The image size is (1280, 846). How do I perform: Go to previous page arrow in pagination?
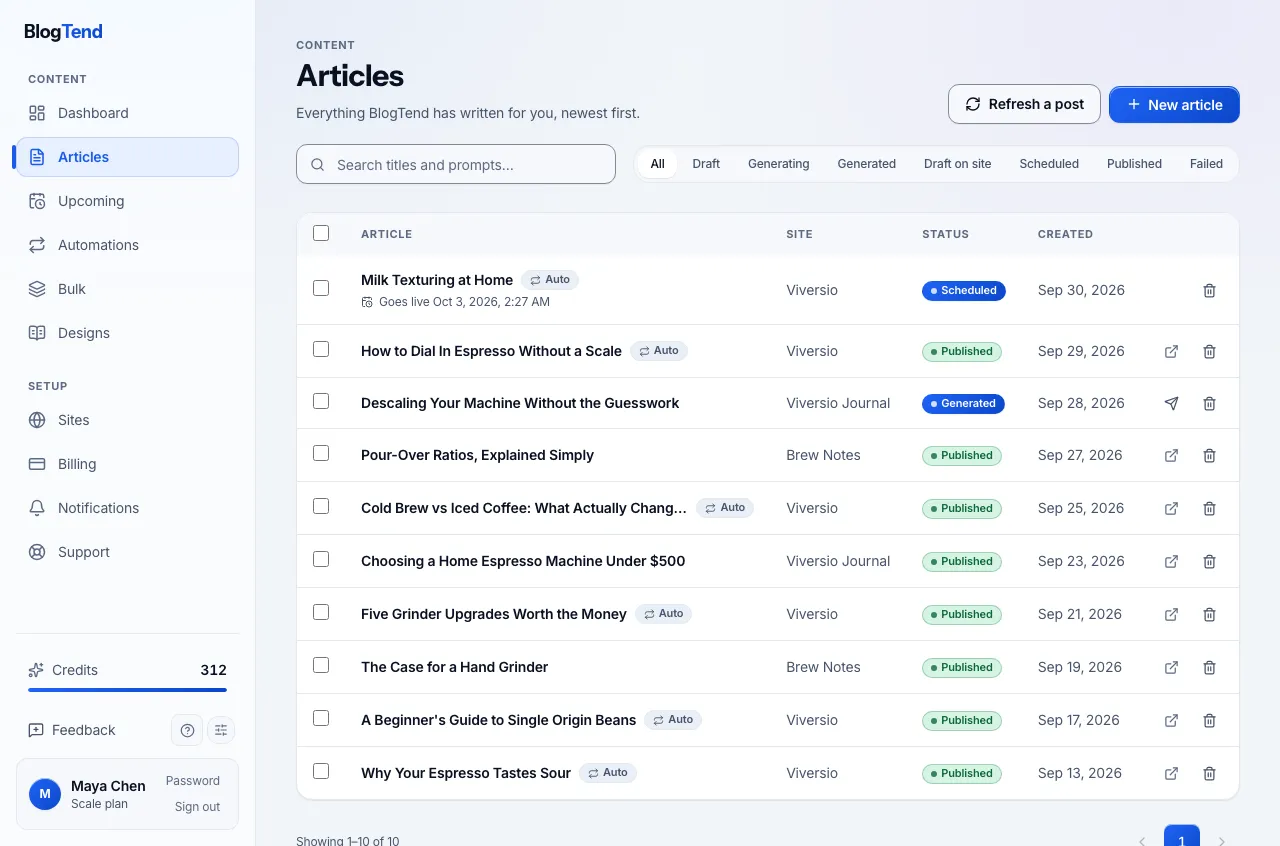point(1143,841)
